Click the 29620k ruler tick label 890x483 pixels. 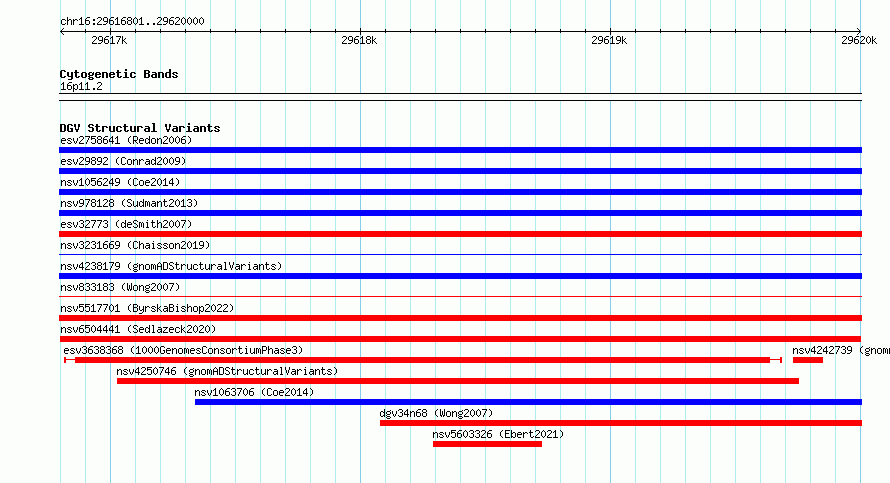coord(859,40)
